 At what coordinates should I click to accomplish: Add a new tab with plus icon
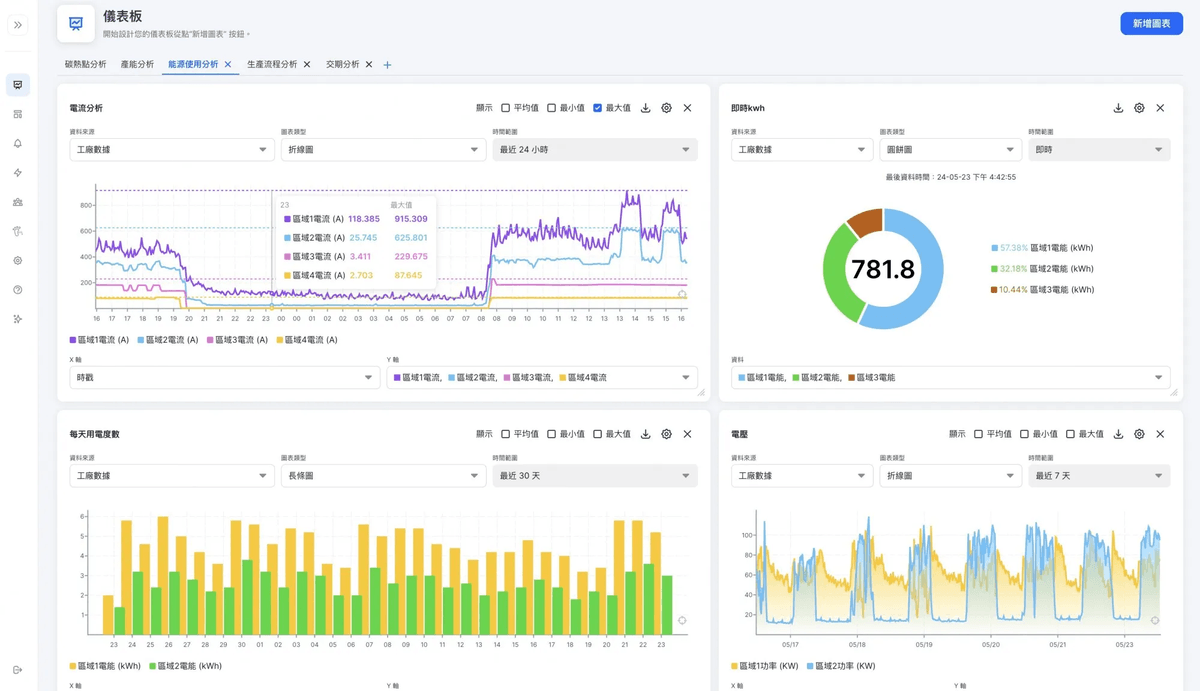coord(388,65)
